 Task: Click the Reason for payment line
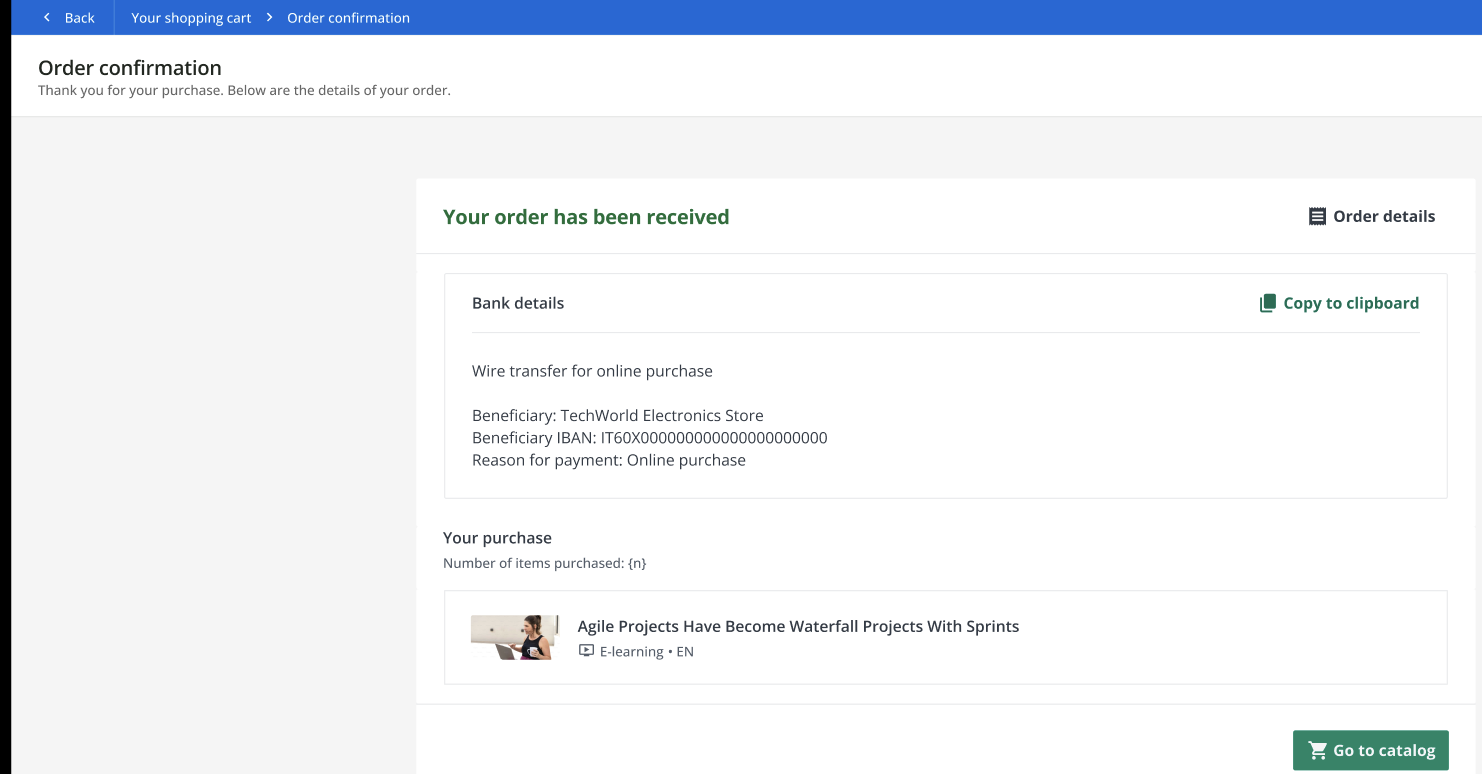pos(608,461)
